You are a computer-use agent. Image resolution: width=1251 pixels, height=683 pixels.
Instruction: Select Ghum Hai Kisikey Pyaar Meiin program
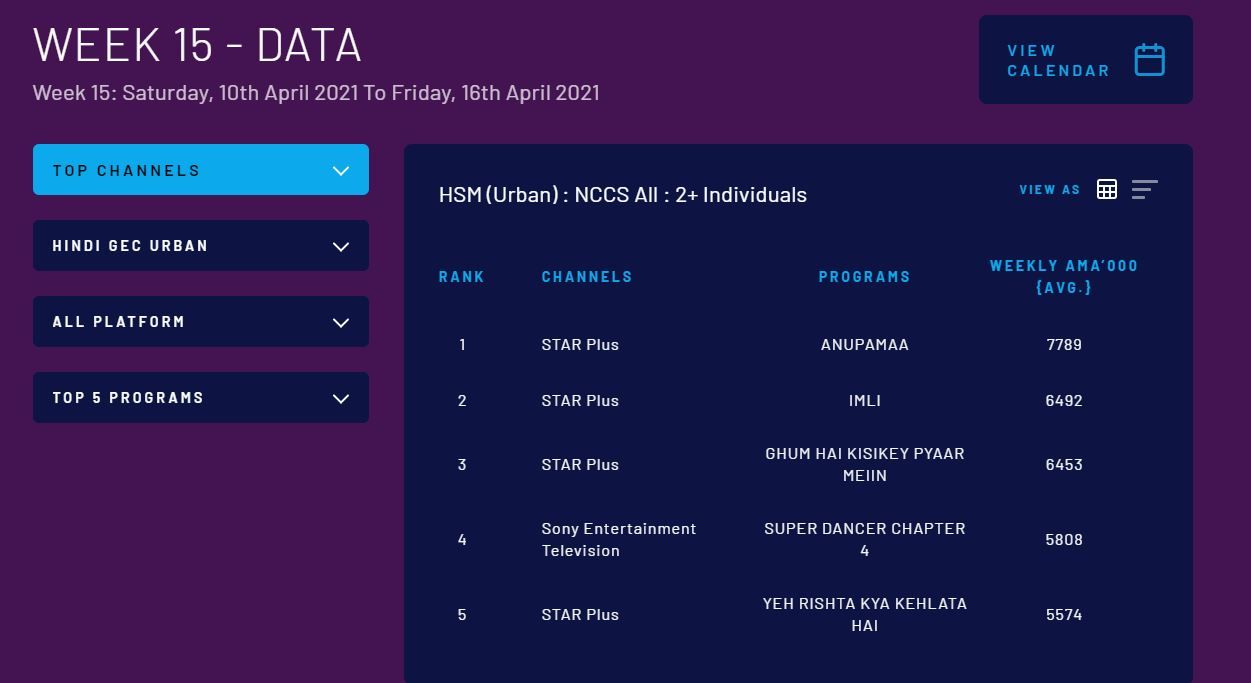pyautogui.click(x=865, y=465)
